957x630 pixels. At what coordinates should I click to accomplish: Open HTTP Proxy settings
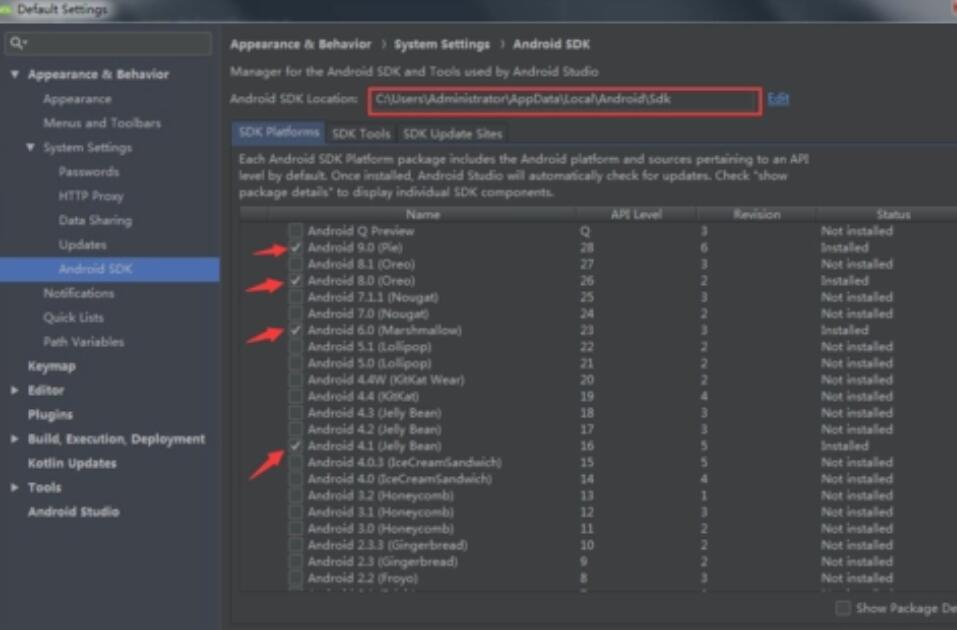tap(91, 197)
